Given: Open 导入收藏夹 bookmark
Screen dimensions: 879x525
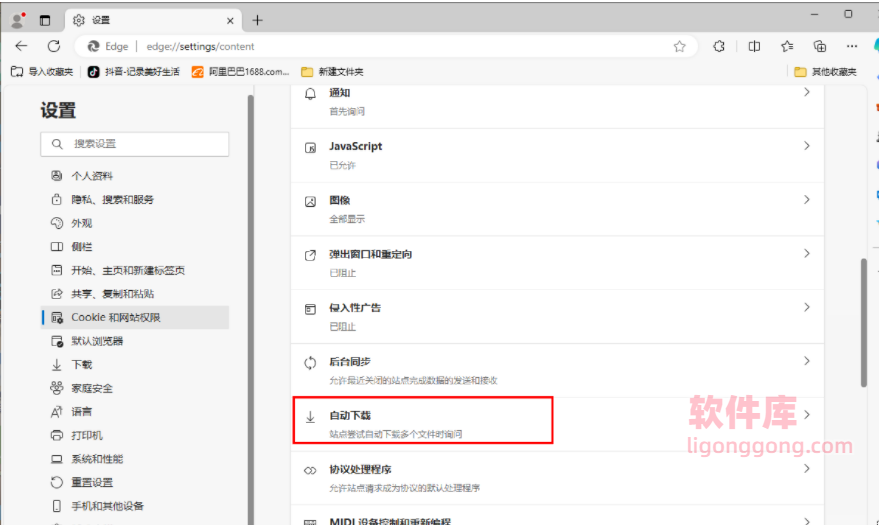Looking at the screenshot, I should click(x=42, y=72).
